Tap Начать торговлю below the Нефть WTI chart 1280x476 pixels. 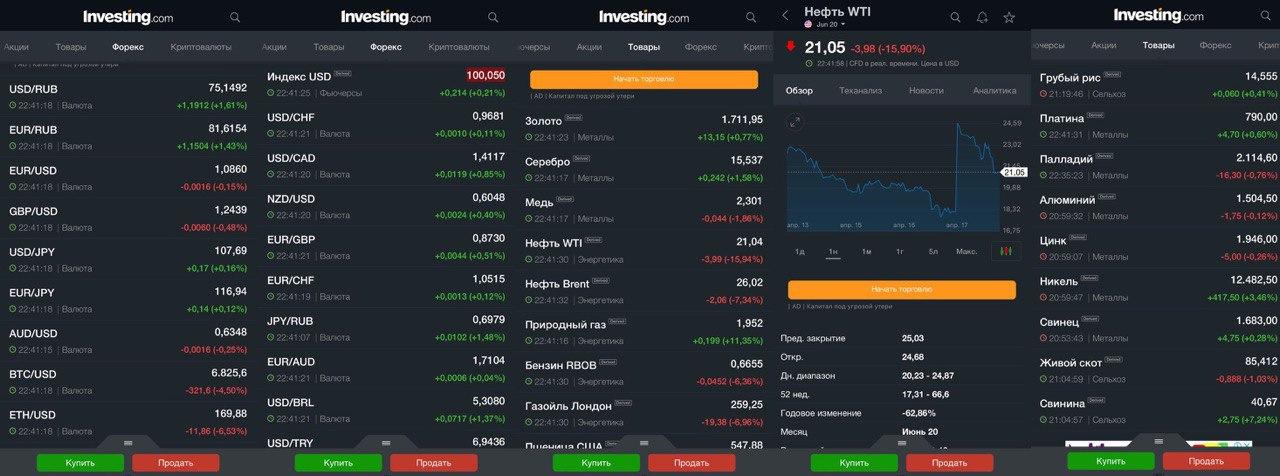point(901,289)
